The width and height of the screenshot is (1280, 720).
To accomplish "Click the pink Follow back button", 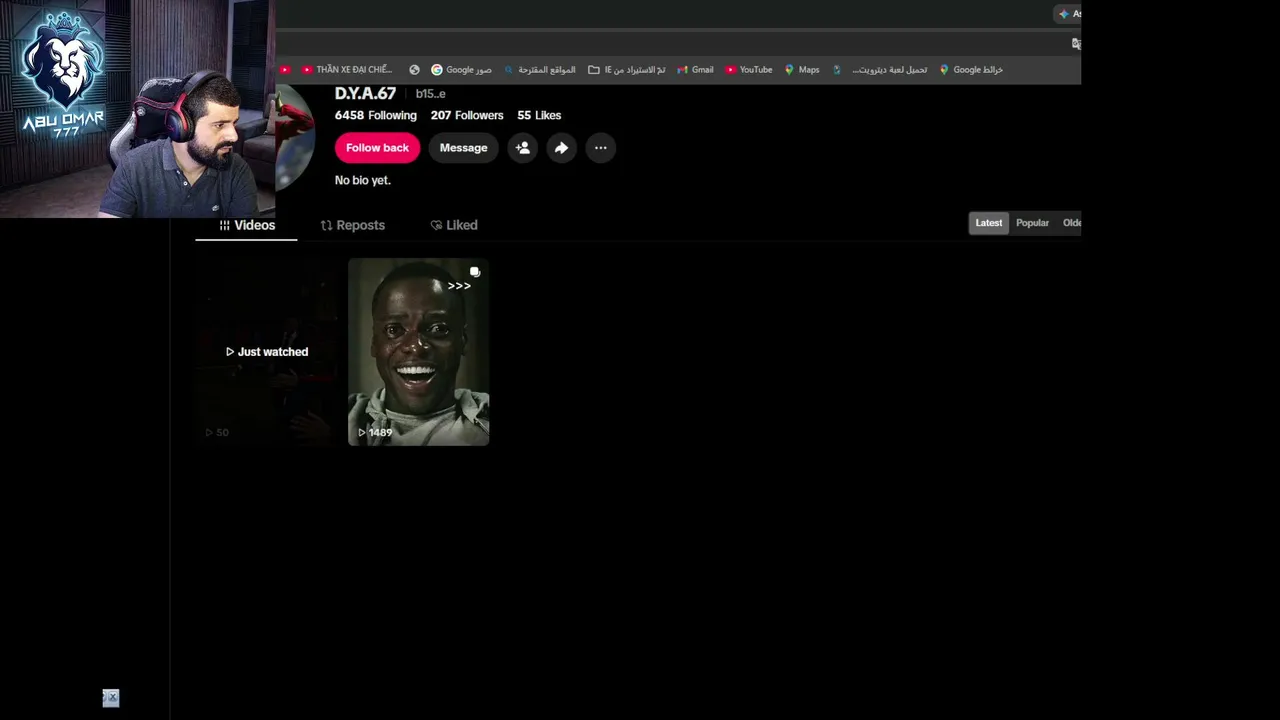I will (x=377, y=148).
